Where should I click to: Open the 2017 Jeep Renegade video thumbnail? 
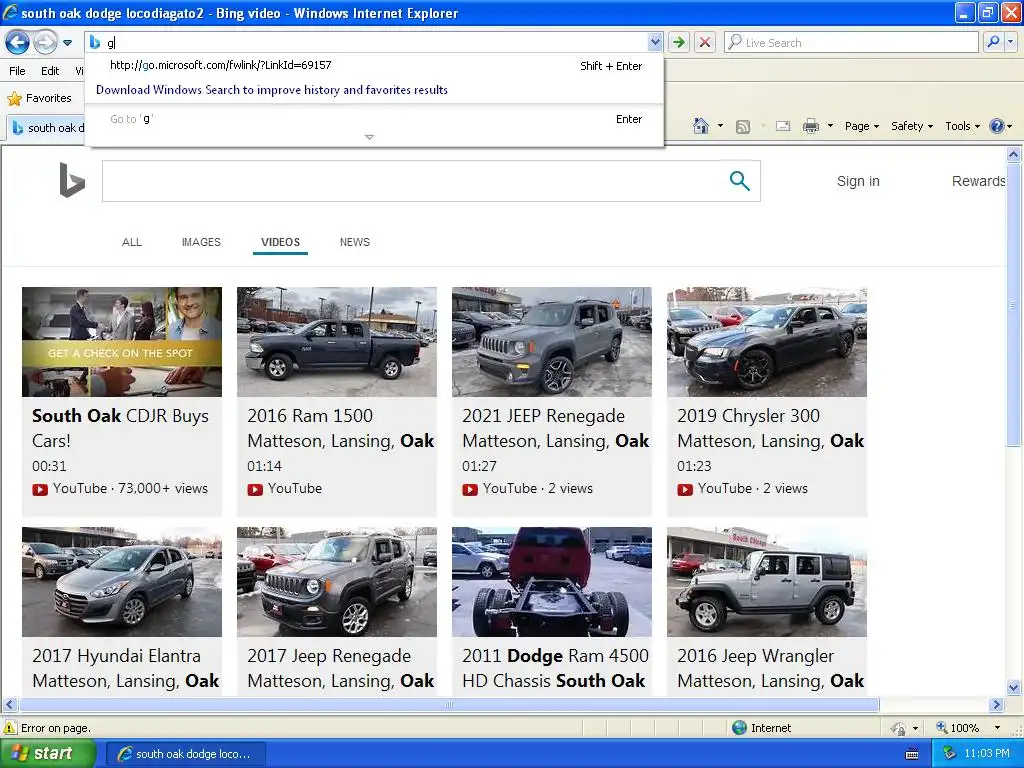coord(337,582)
